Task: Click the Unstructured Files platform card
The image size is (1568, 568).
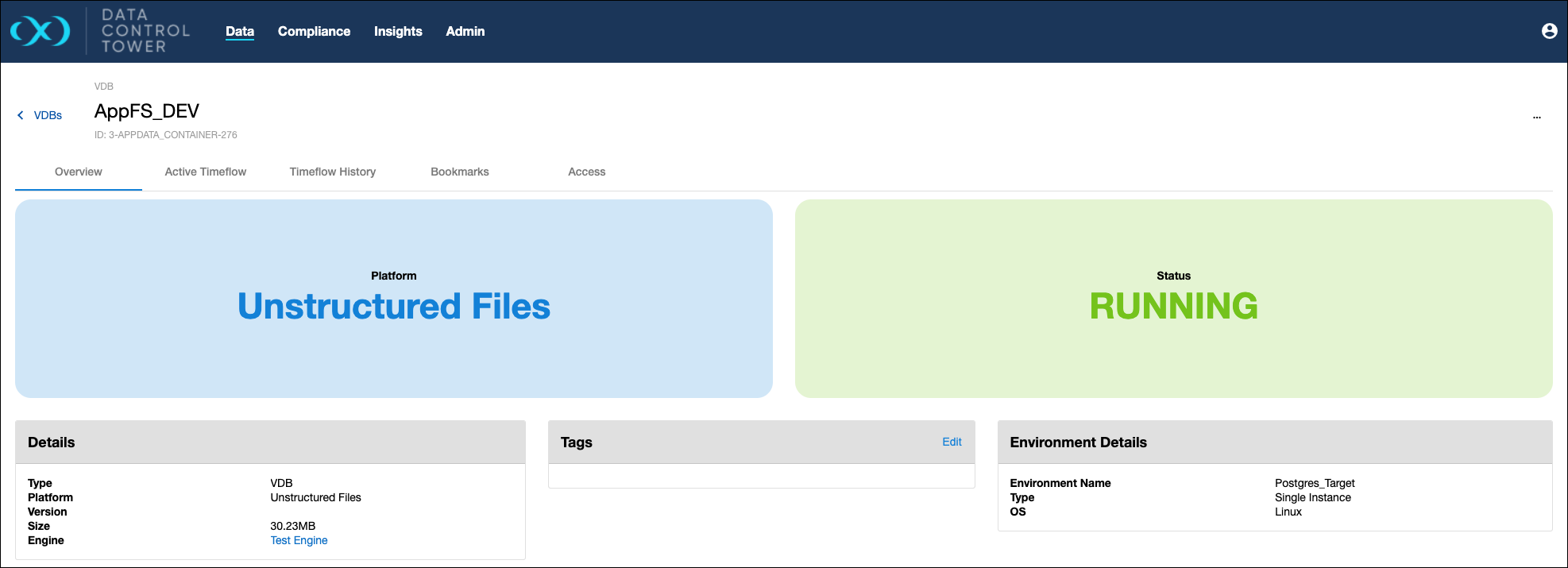Action: pos(393,299)
